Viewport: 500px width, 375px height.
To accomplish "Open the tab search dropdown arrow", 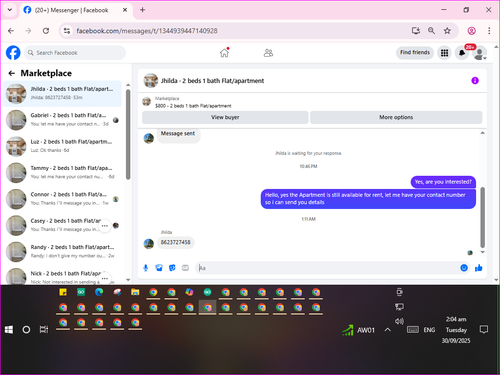I will tap(10, 10).
